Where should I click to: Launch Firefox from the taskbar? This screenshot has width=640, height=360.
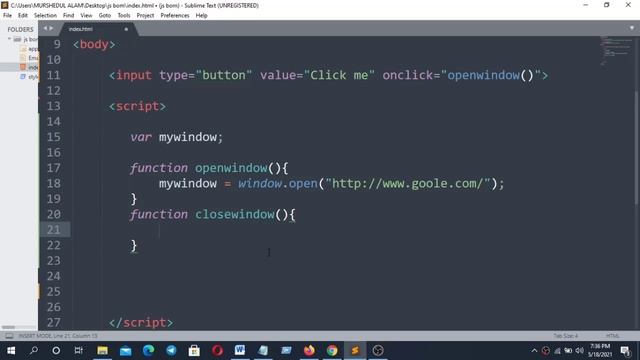coord(309,351)
